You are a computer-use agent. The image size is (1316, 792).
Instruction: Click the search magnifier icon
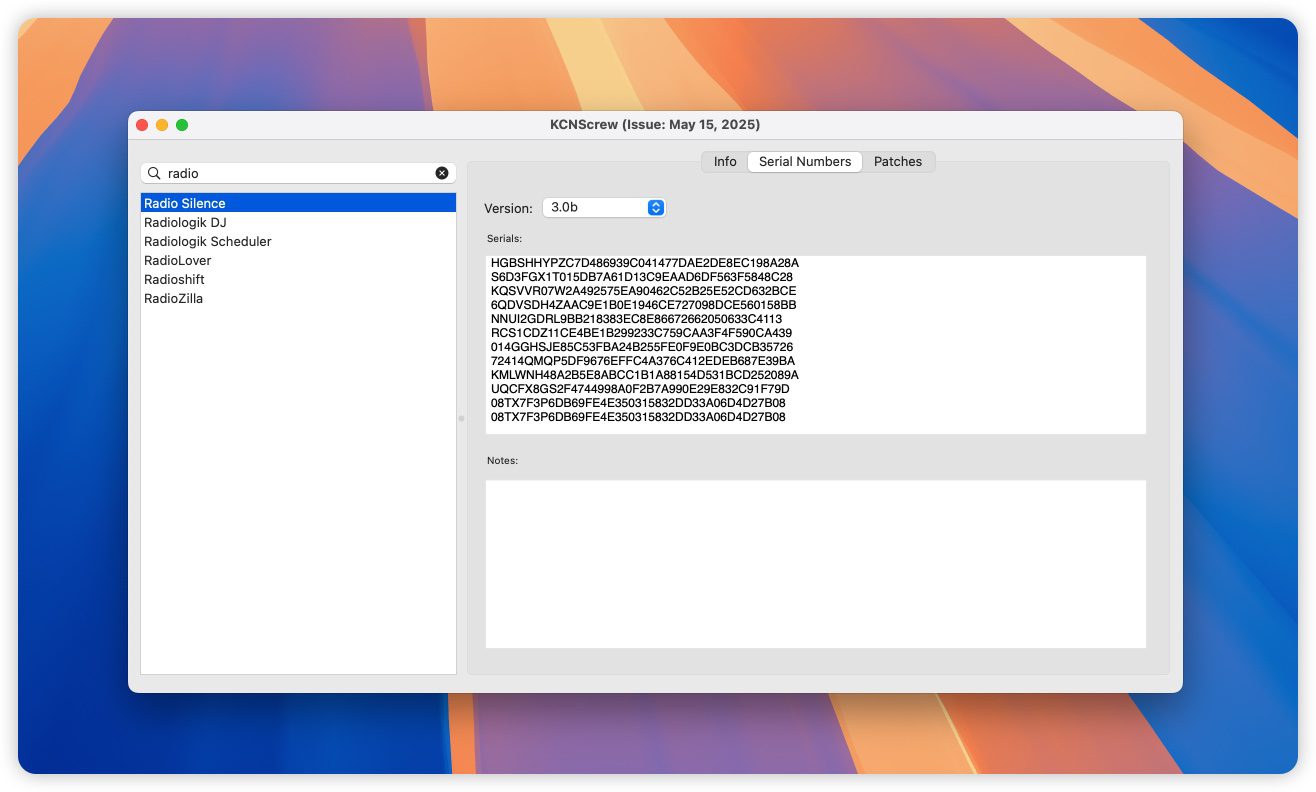coord(154,173)
